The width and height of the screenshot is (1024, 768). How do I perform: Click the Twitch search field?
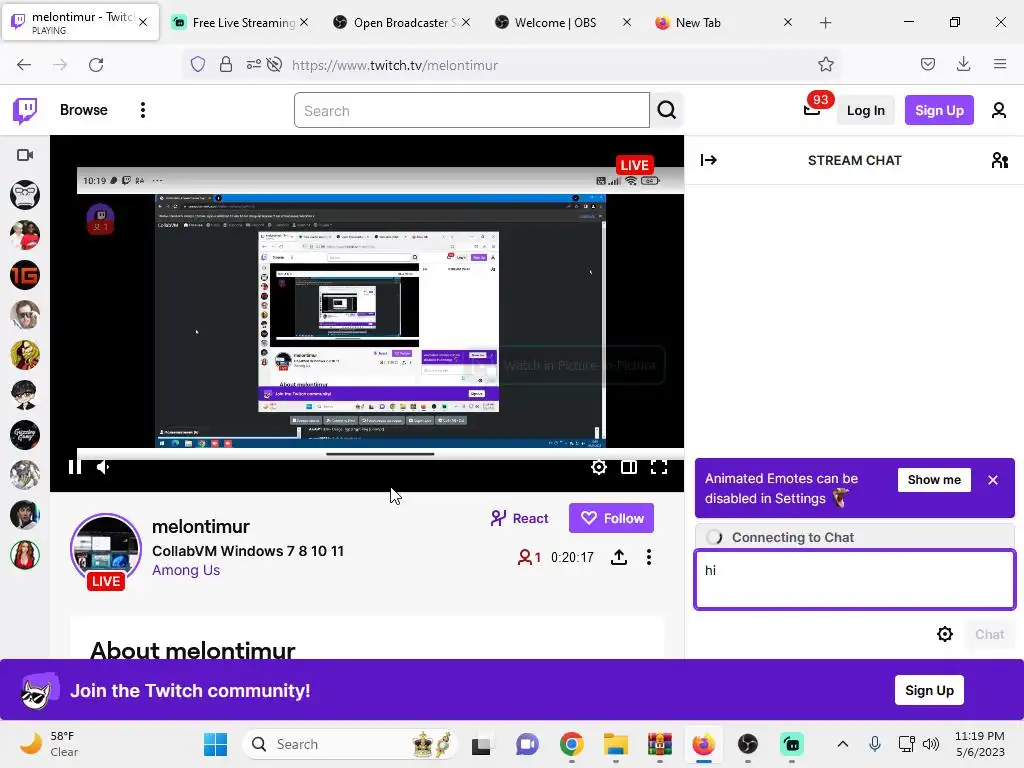point(472,110)
